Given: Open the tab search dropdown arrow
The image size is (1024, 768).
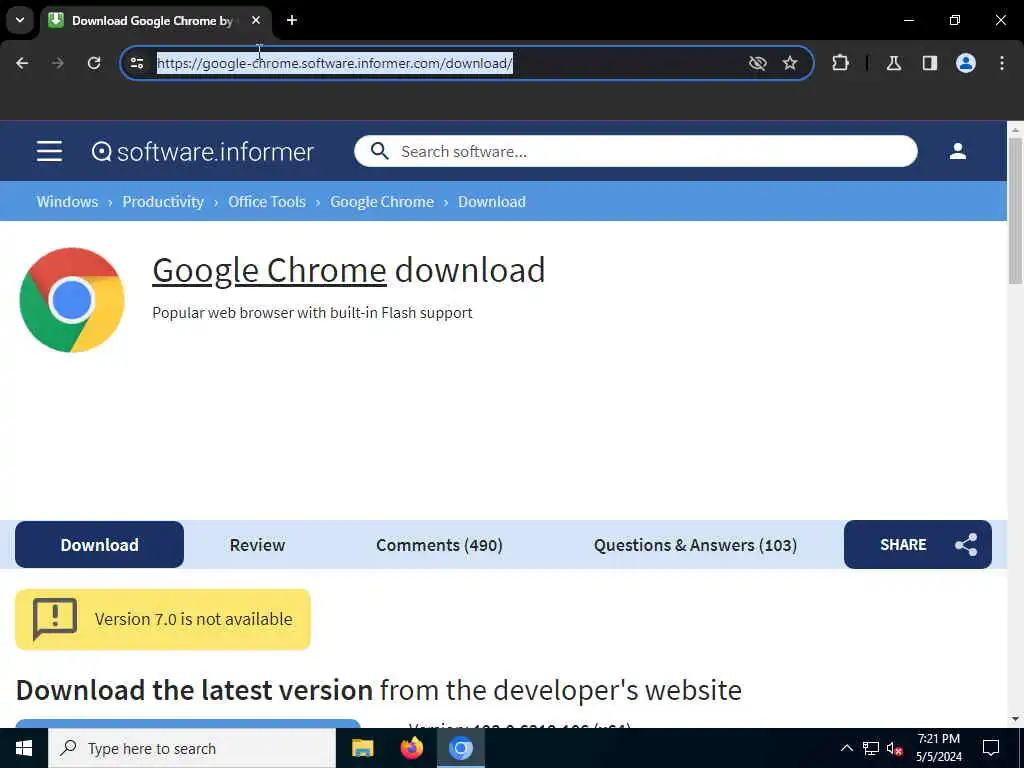Looking at the screenshot, I should tap(20, 20).
